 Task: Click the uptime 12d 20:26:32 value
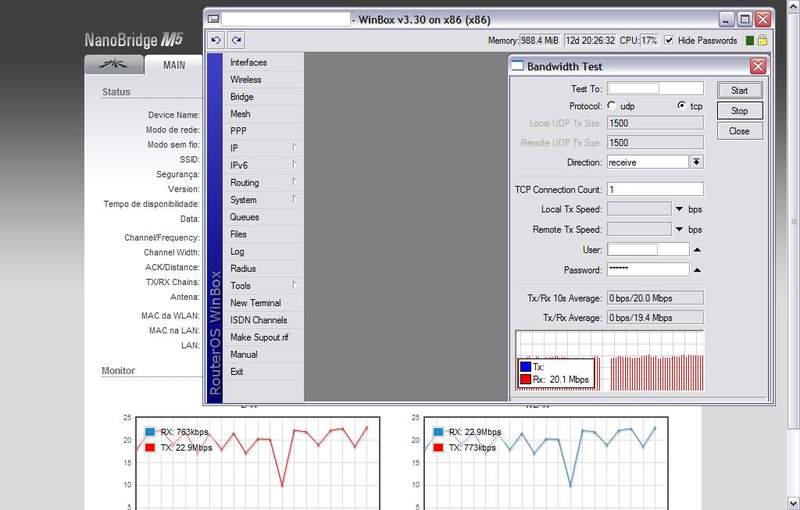coord(590,40)
